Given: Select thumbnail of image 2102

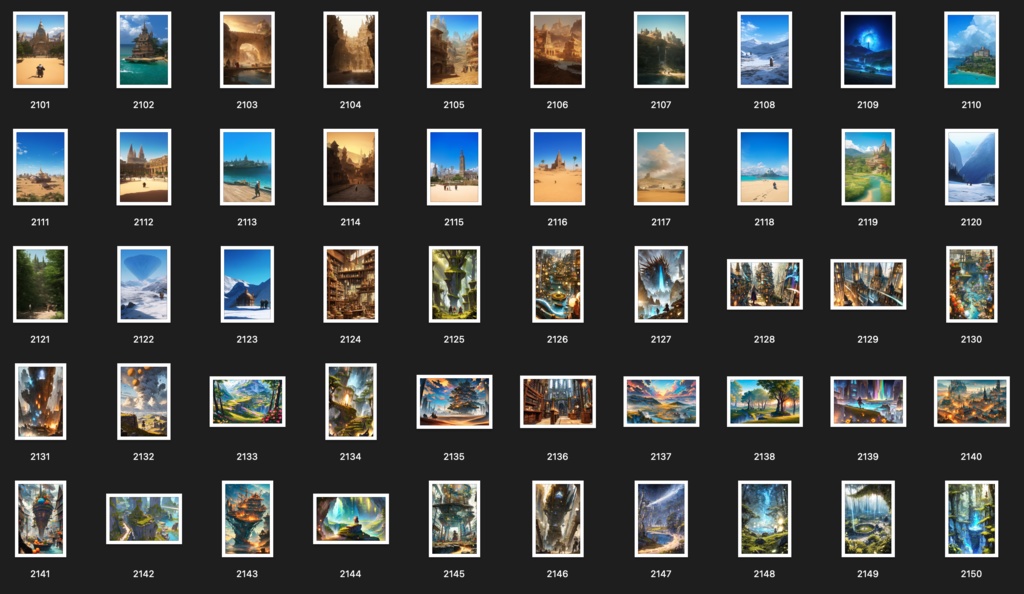Looking at the screenshot, I should tap(144, 50).
